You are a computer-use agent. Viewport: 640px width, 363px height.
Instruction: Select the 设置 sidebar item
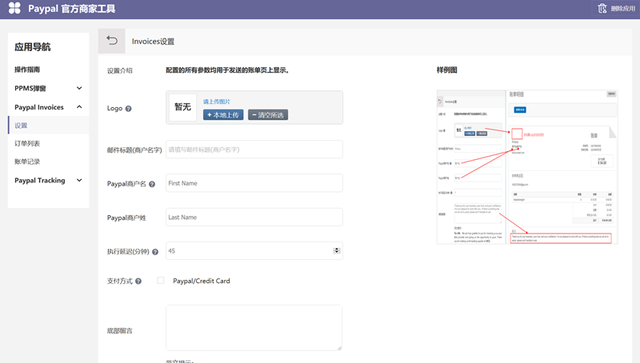(x=49, y=125)
